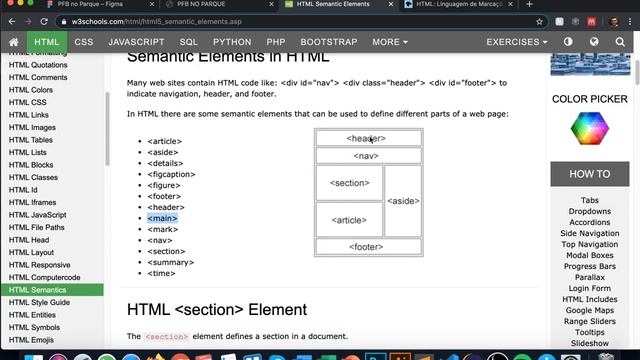Screen dimensions: 640x360
Task: Open HTML CSS in sidebar
Action: click(27, 102)
